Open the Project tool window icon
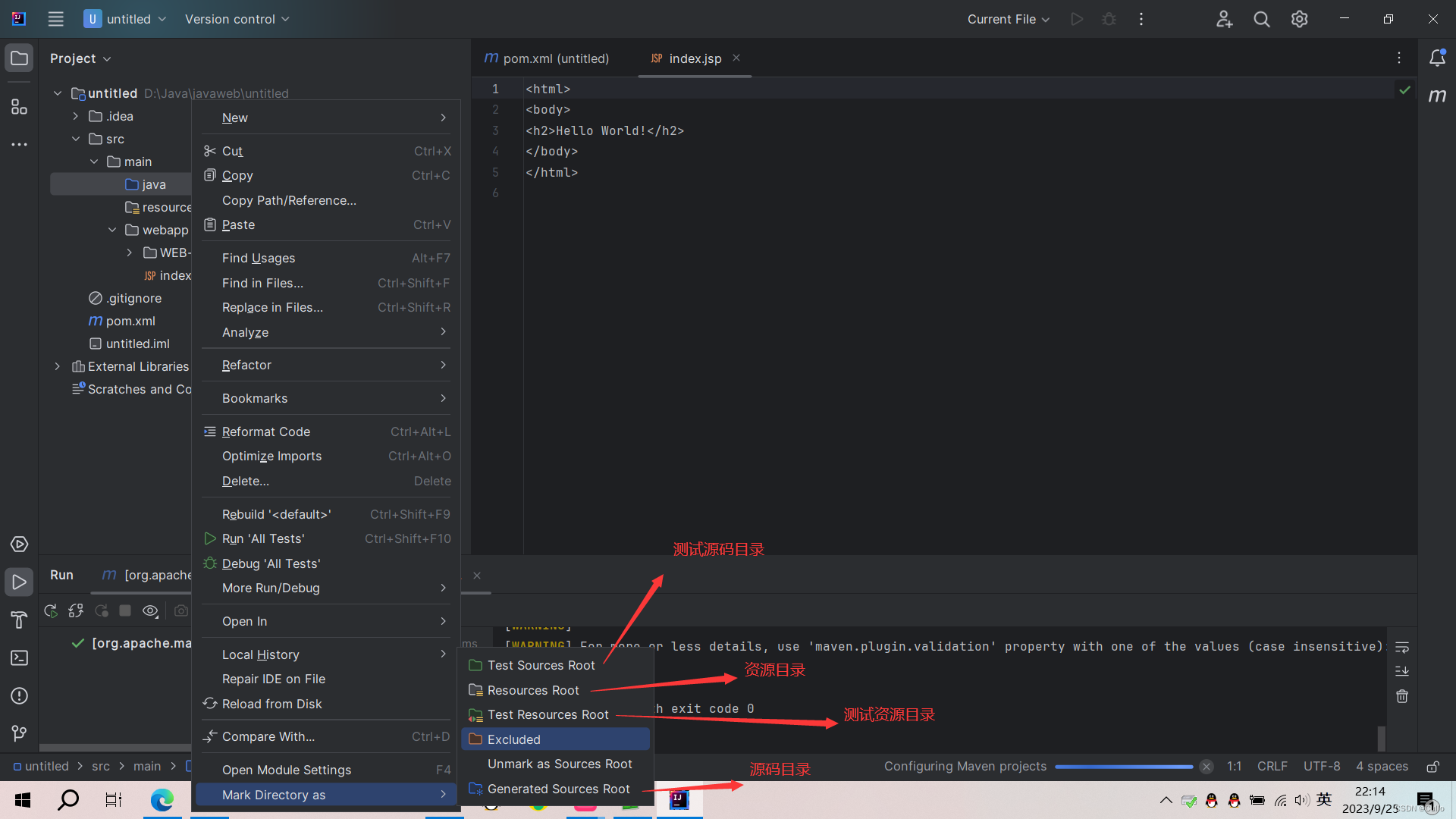1456x819 pixels. pyautogui.click(x=19, y=58)
